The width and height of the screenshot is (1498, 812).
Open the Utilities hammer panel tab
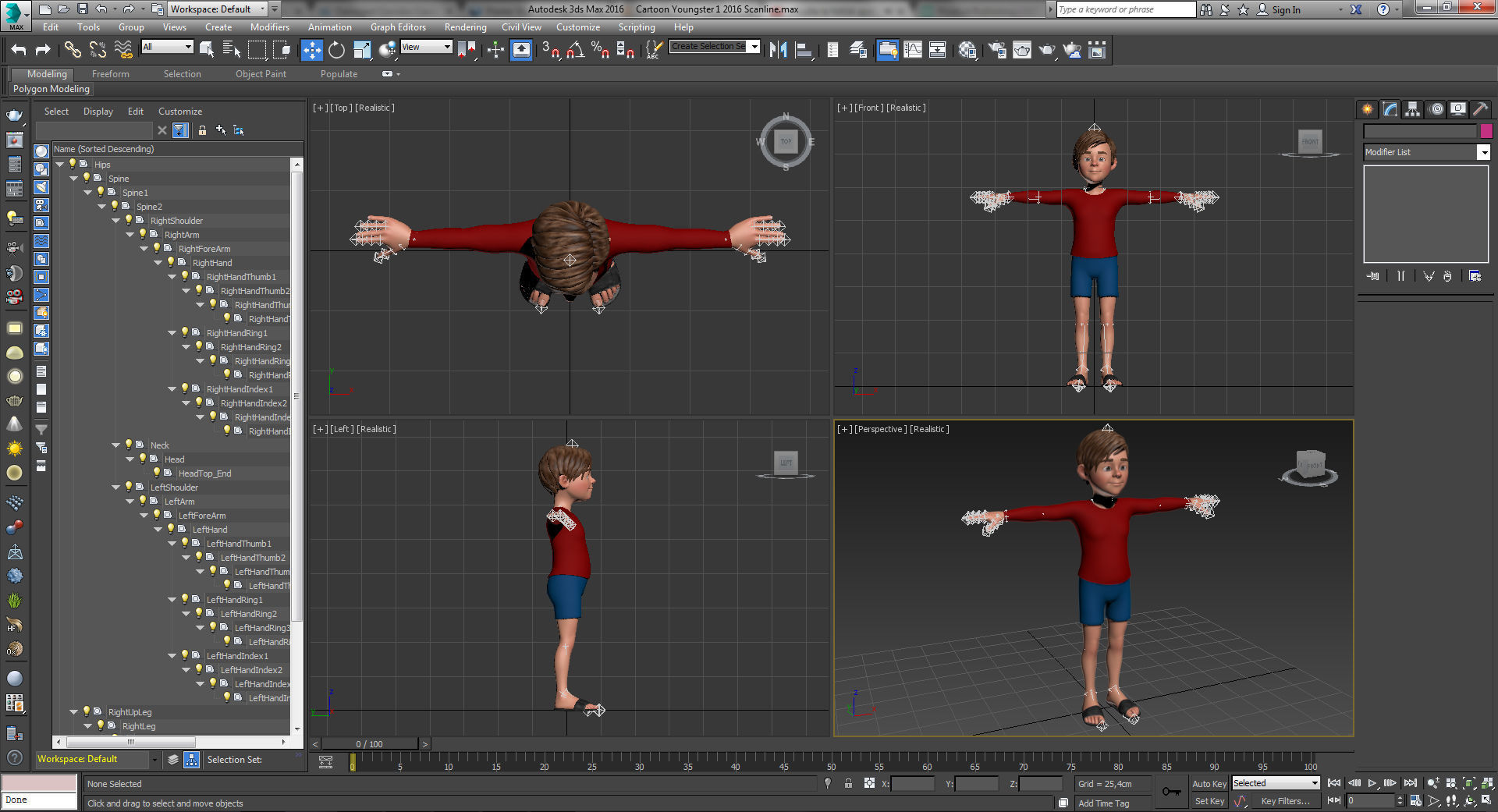click(x=1480, y=109)
